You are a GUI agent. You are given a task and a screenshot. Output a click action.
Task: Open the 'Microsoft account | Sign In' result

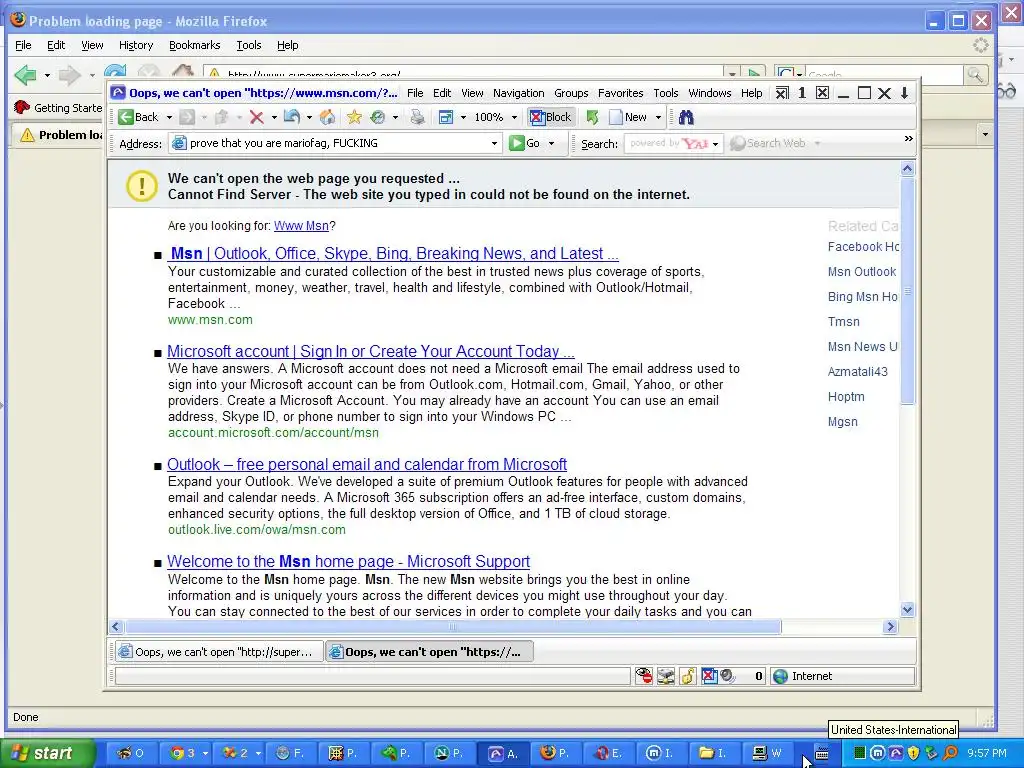click(370, 351)
